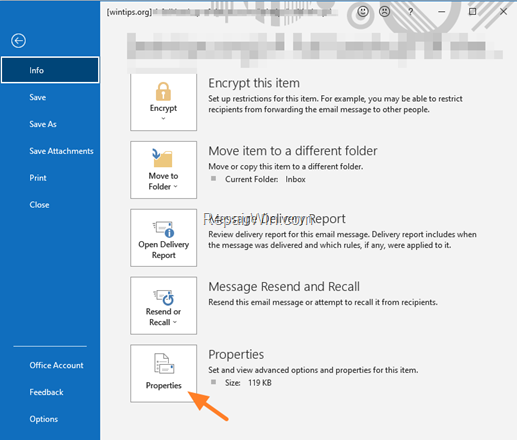Open the message Properties button
This screenshot has height=440, width=517.
[163, 373]
